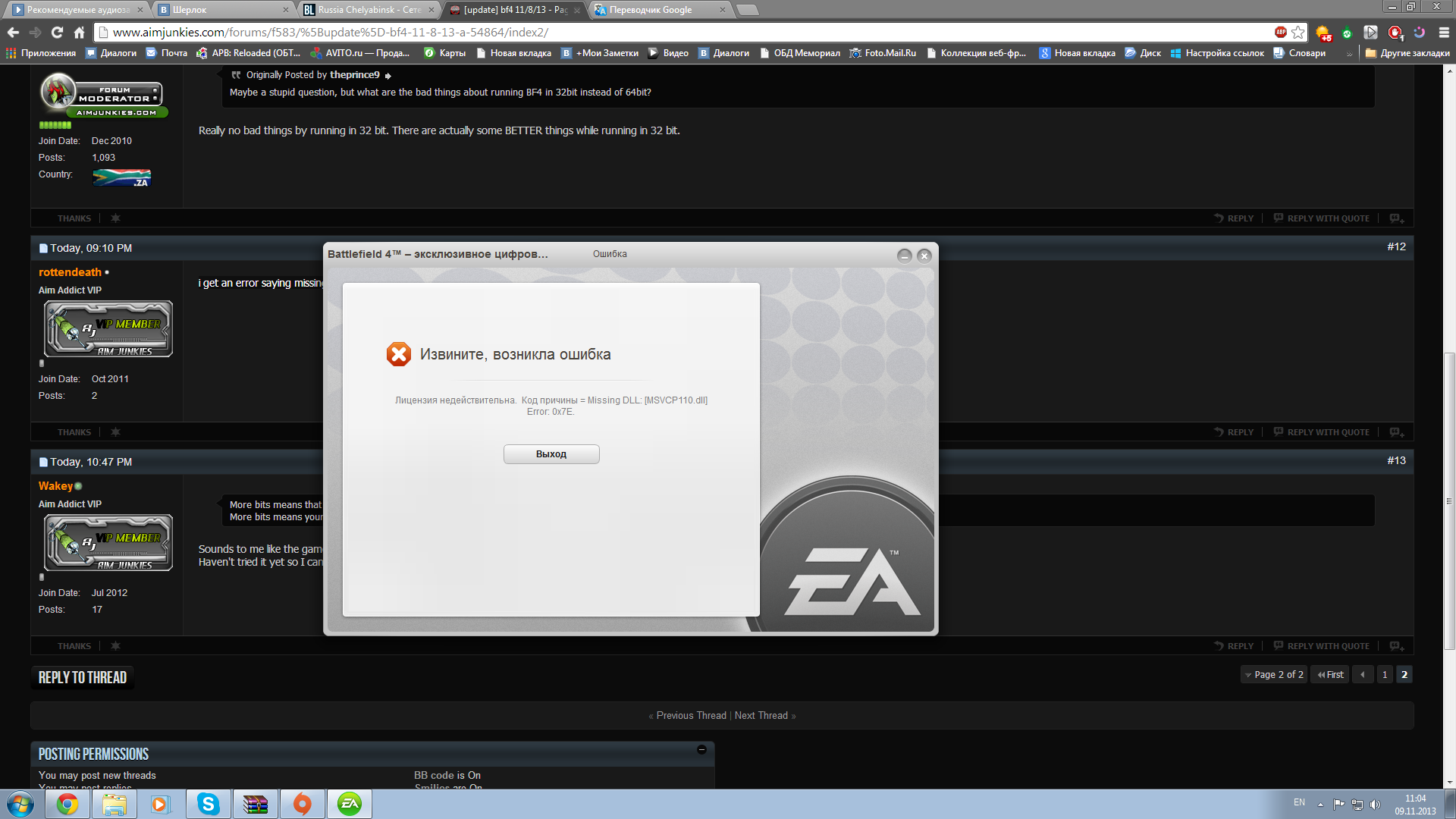
Task: Open the Wakey user profile link
Action: 55,486
